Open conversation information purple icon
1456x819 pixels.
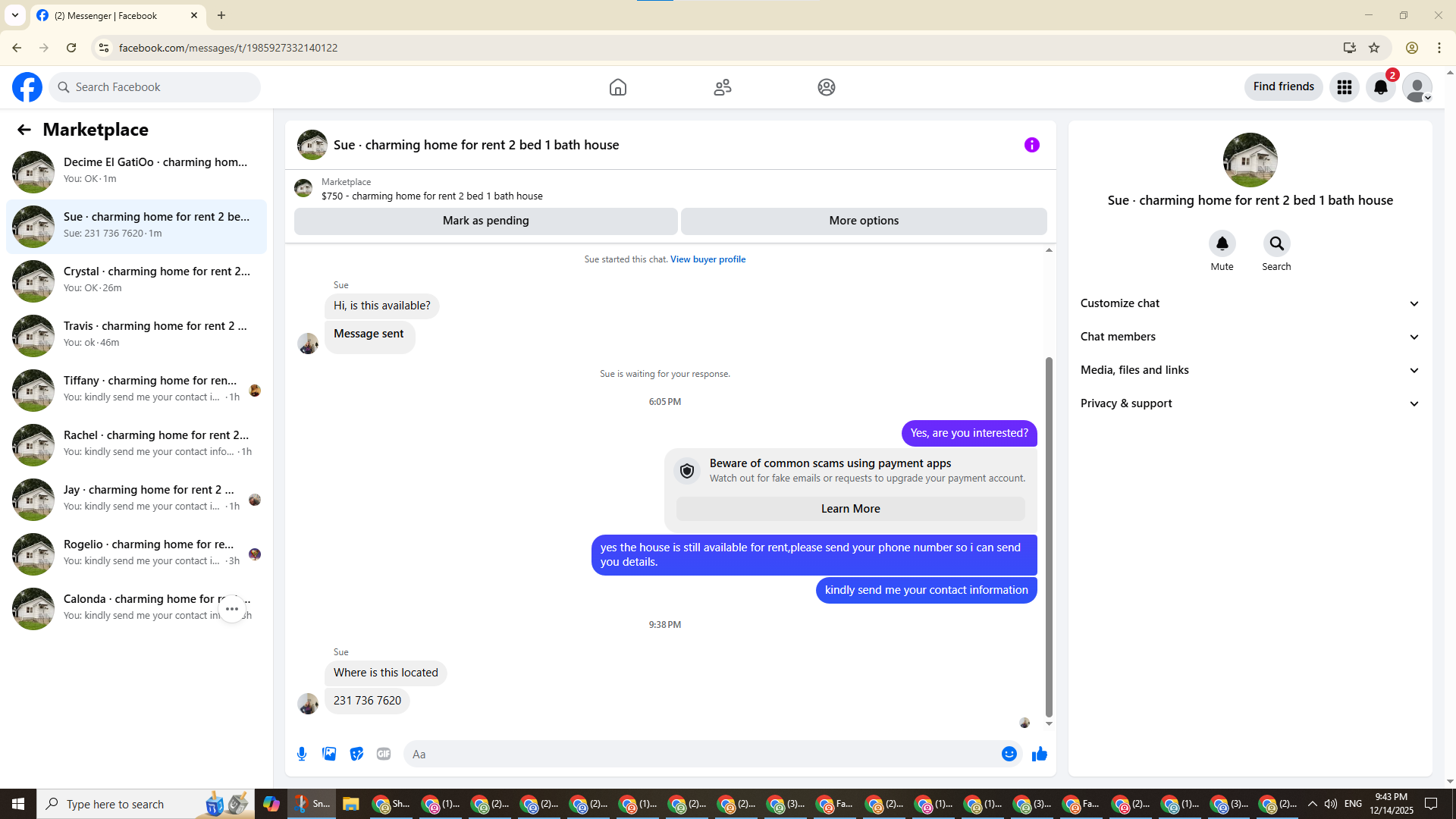(1031, 145)
